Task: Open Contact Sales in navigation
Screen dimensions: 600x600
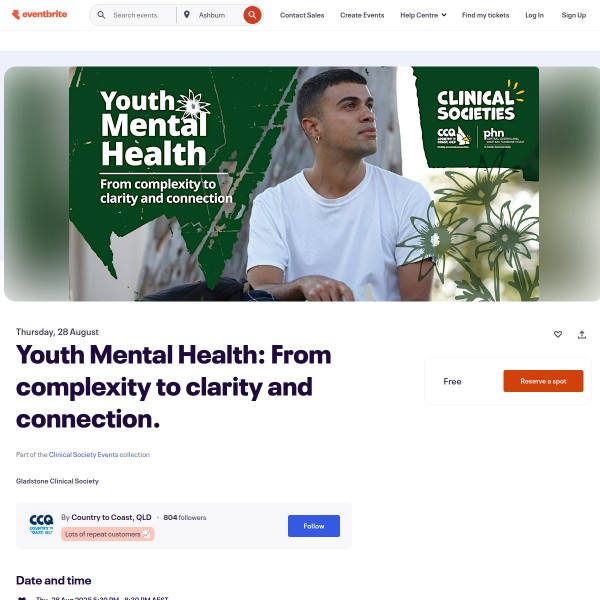Action: click(x=302, y=15)
